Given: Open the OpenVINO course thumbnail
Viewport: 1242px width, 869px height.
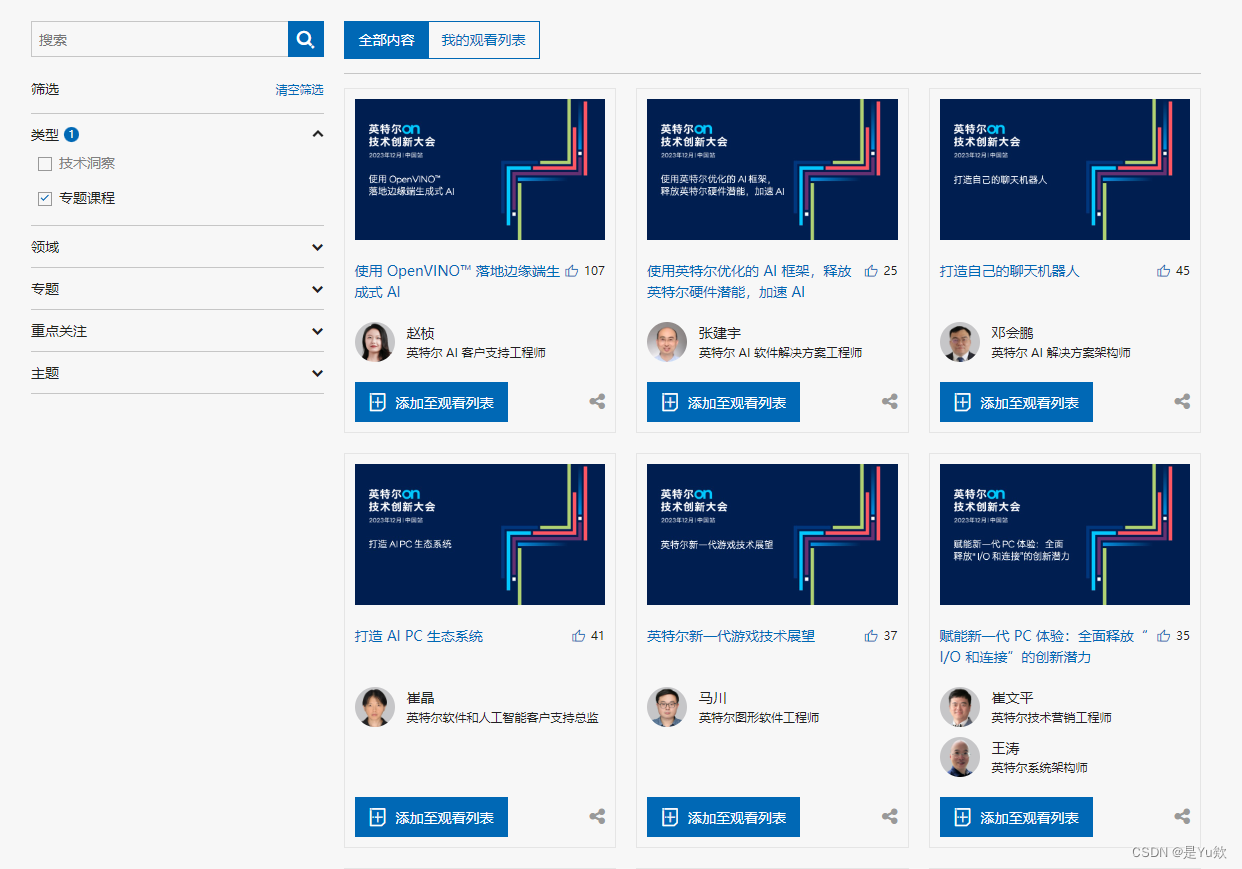Looking at the screenshot, I should click(x=480, y=169).
